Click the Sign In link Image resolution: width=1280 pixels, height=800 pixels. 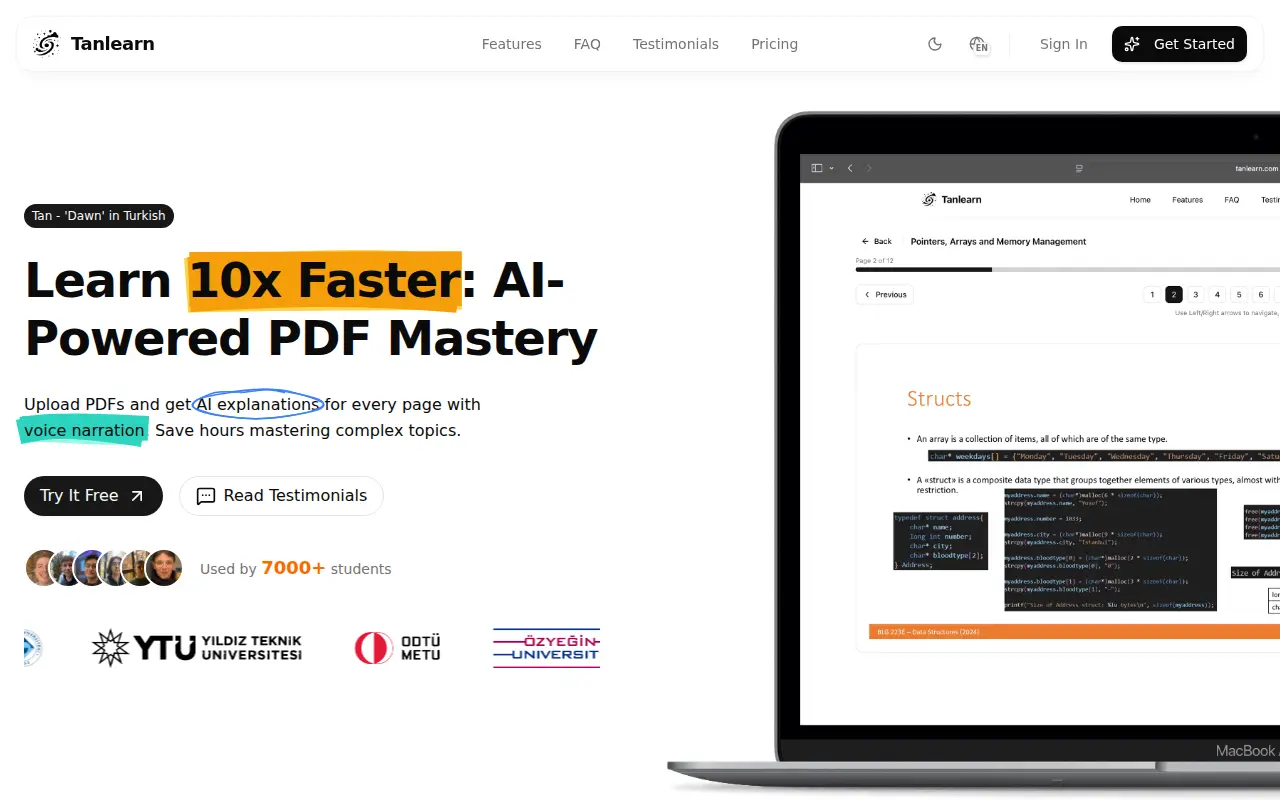[1063, 44]
